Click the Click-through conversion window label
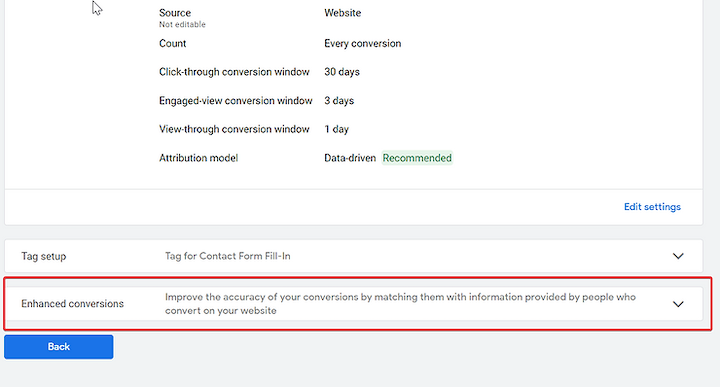 coord(234,72)
